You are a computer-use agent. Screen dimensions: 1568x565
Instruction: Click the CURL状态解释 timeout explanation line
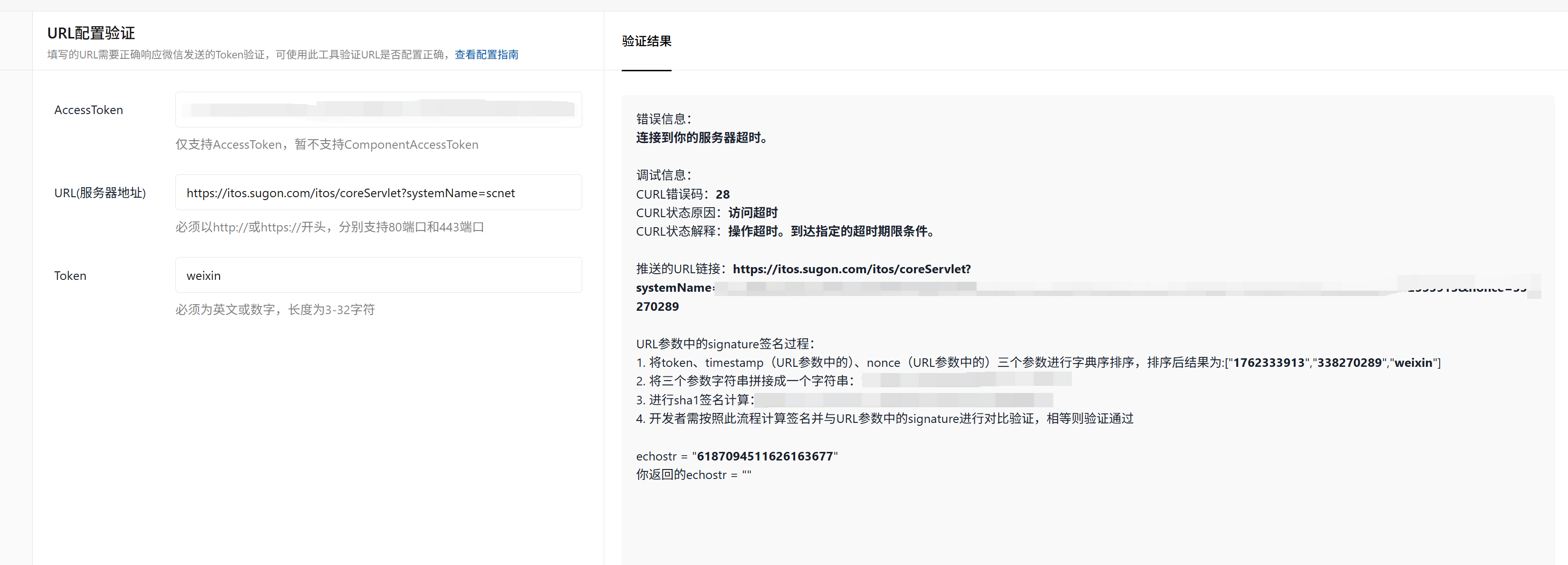pyautogui.click(x=785, y=231)
